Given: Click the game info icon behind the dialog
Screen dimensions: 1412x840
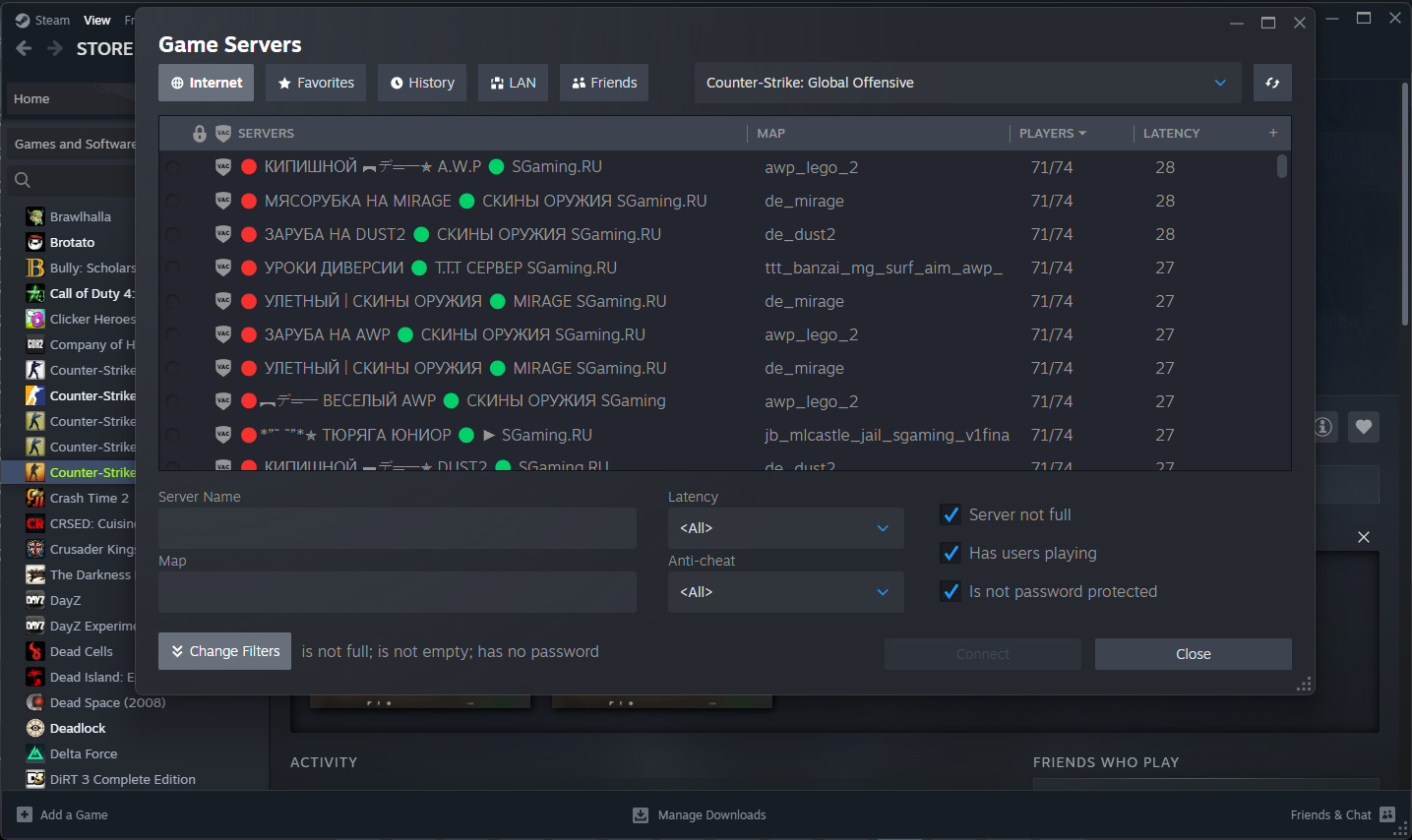Looking at the screenshot, I should (x=1323, y=427).
